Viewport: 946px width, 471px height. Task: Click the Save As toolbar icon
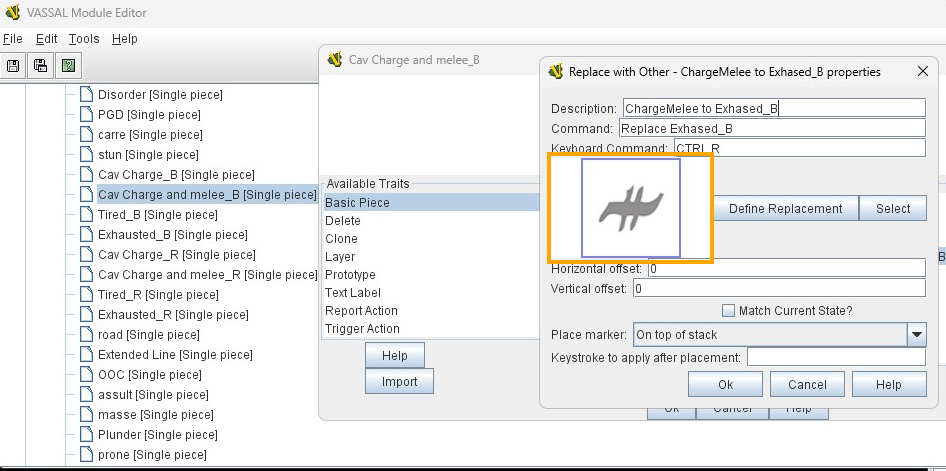[41, 66]
